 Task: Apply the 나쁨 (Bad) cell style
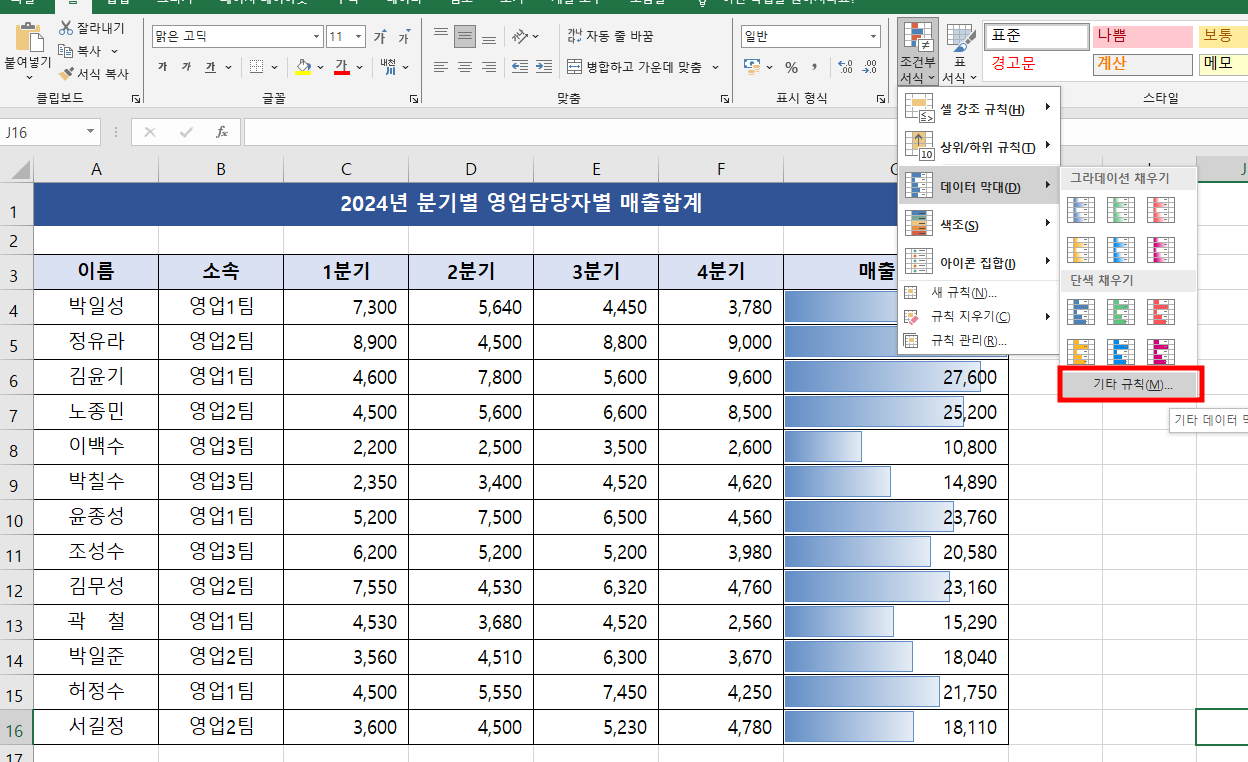tap(1143, 37)
